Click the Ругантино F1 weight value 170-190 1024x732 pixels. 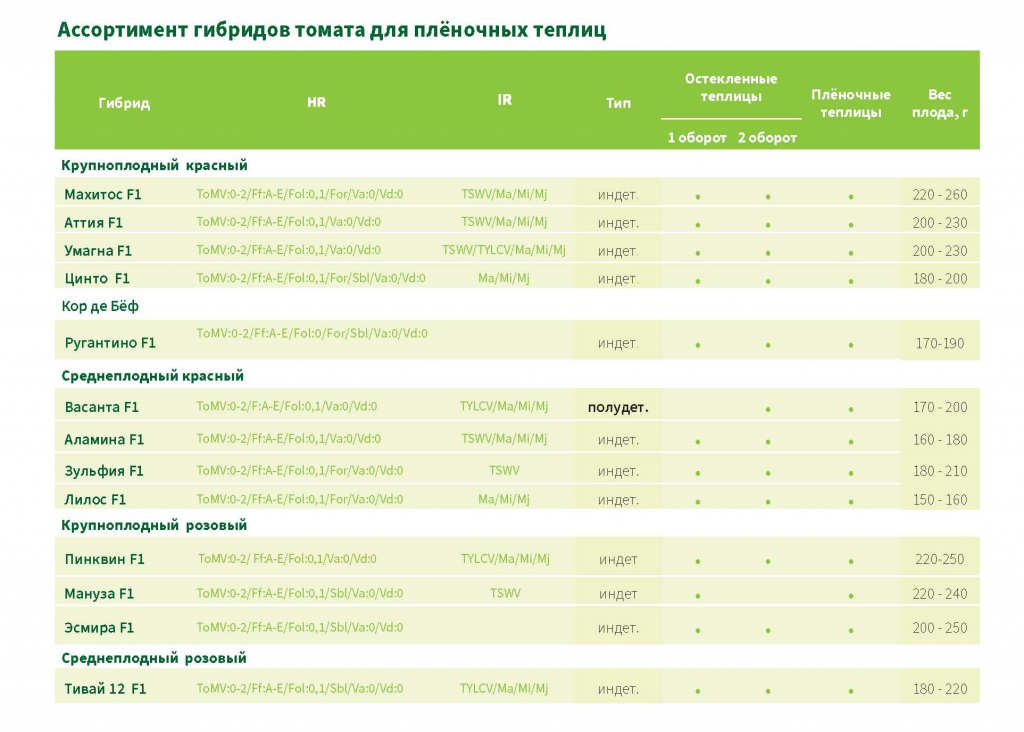click(940, 343)
